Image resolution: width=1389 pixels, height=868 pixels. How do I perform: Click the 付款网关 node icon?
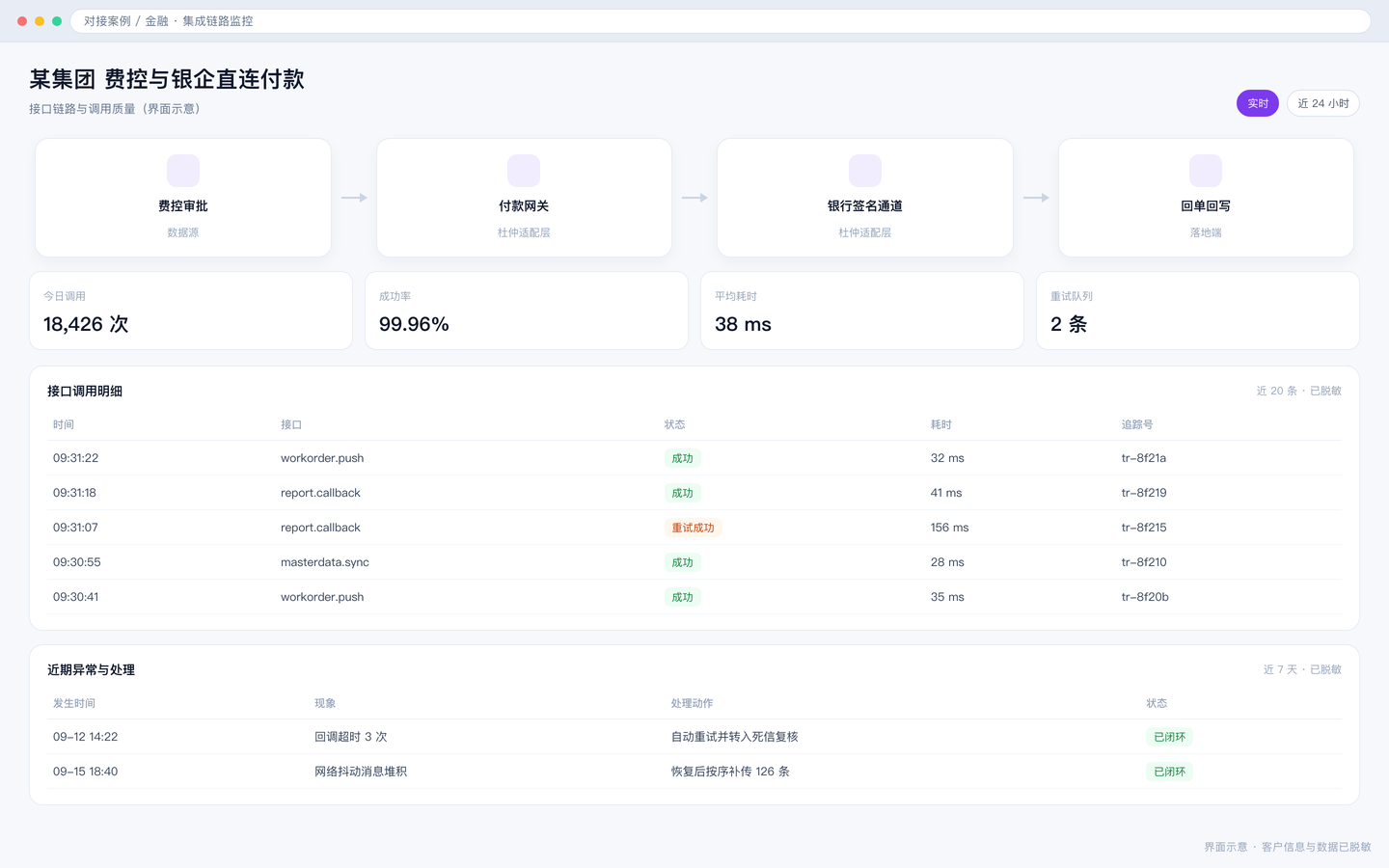point(524,171)
